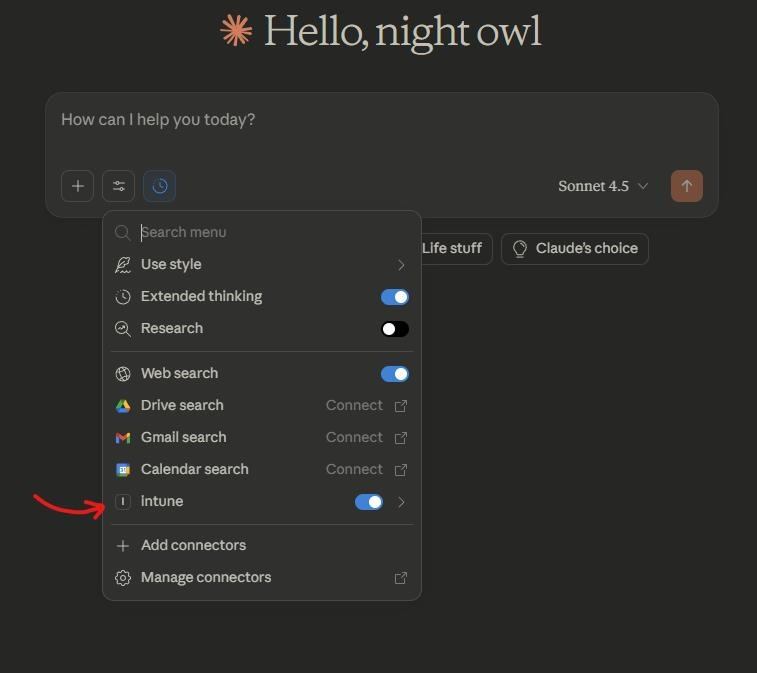
Task: Select the Research menu label
Action: pyautogui.click(x=172, y=328)
